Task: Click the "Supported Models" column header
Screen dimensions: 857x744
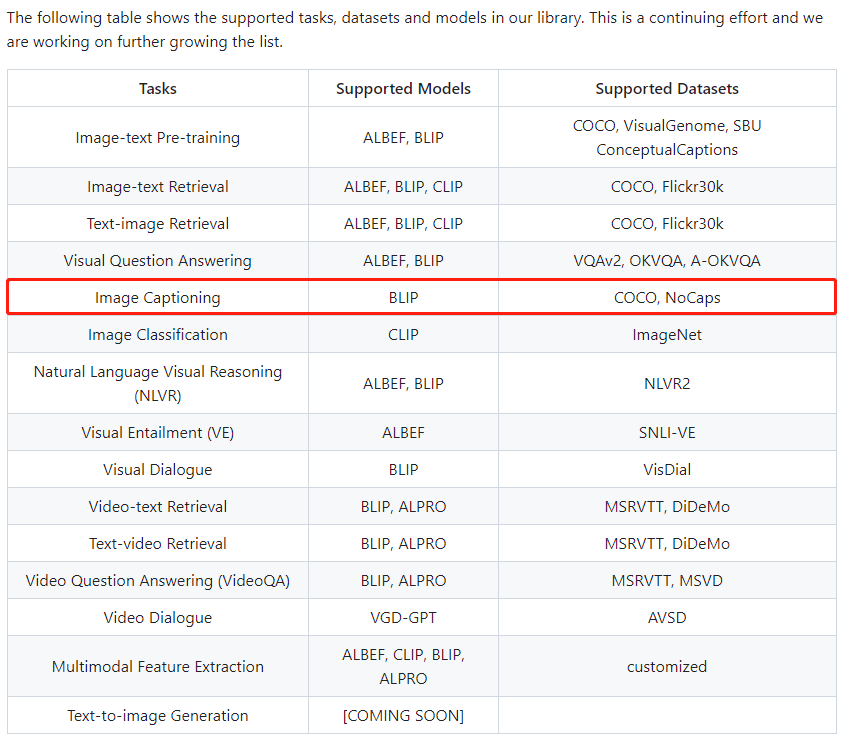Action: [403, 89]
